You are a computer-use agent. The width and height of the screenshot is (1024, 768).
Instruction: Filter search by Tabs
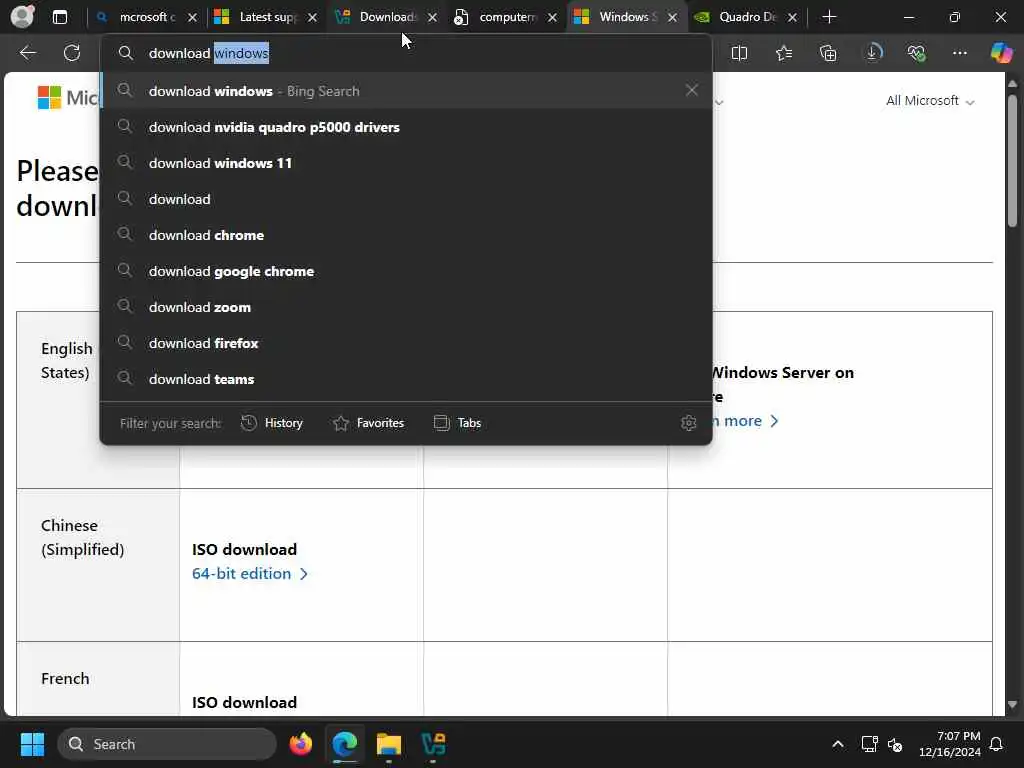[458, 423]
